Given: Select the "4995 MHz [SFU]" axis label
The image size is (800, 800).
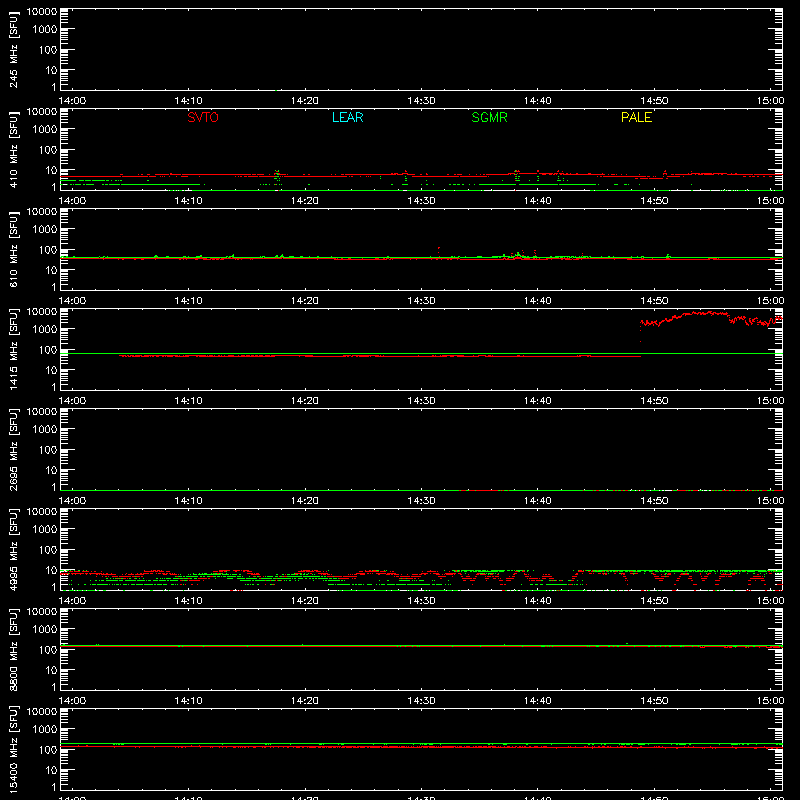Looking at the screenshot, I should pyautogui.click(x=13, y=549).
